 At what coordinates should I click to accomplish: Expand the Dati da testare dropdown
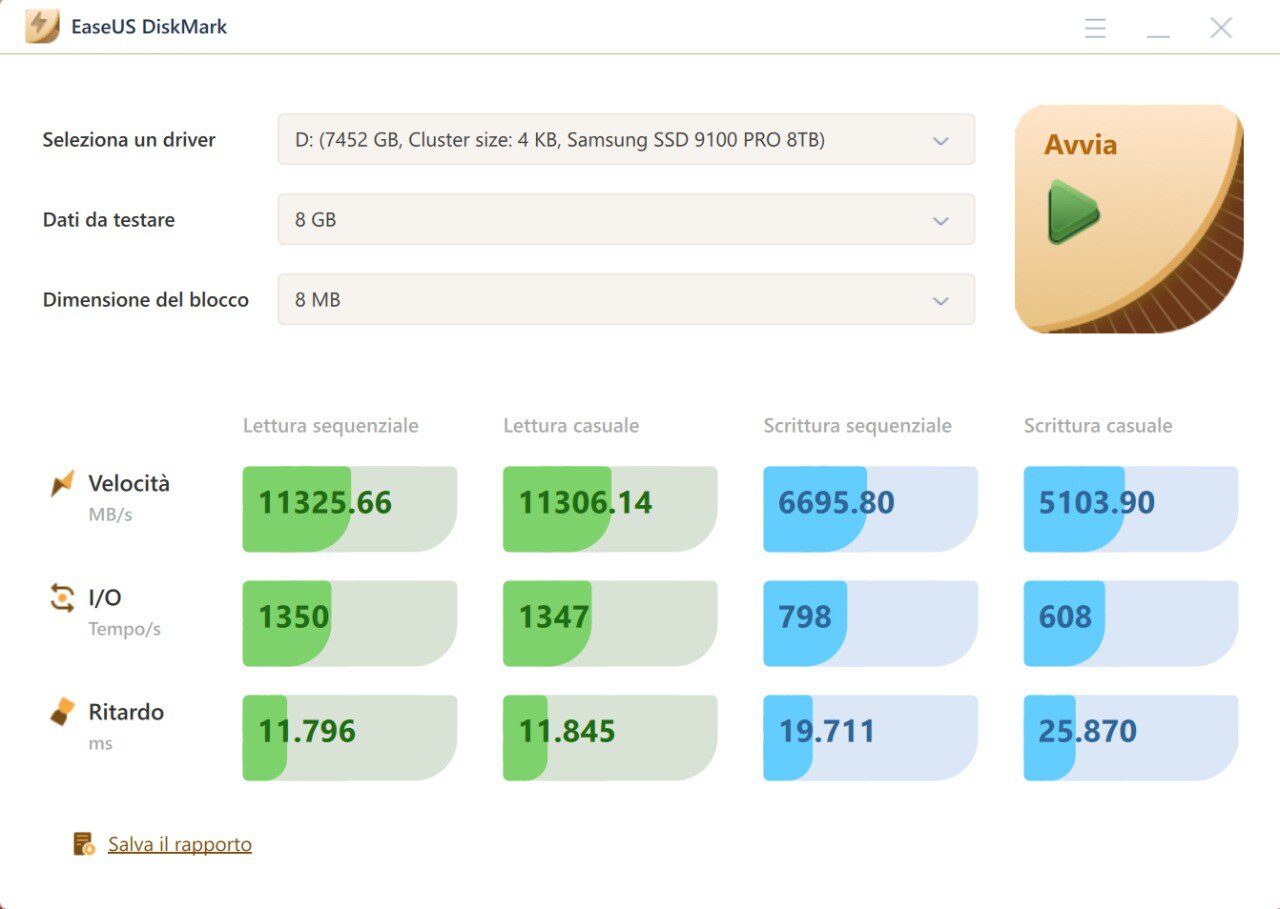coord(626,220)
